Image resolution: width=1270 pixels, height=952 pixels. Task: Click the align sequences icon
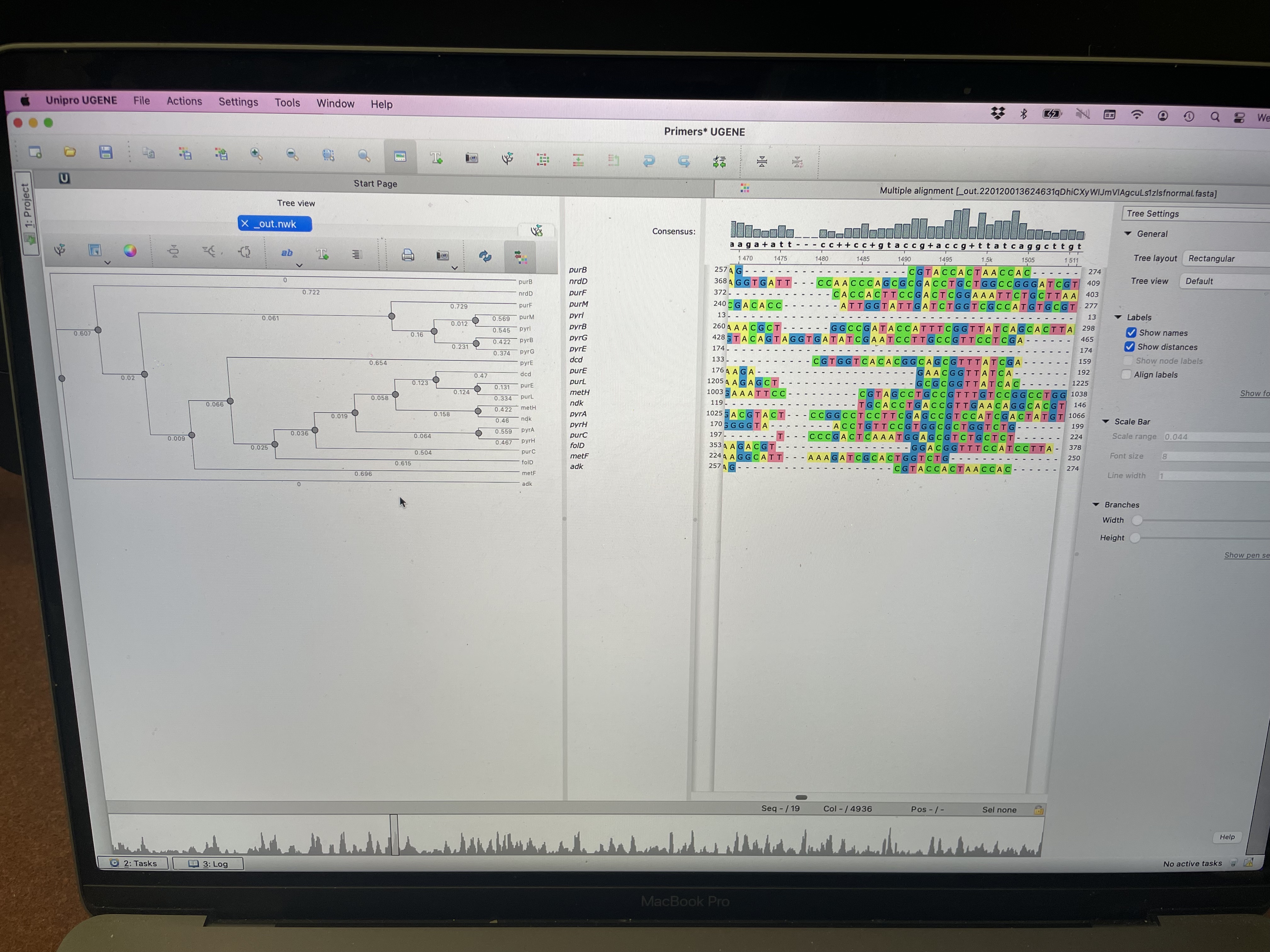pos(543,159)
